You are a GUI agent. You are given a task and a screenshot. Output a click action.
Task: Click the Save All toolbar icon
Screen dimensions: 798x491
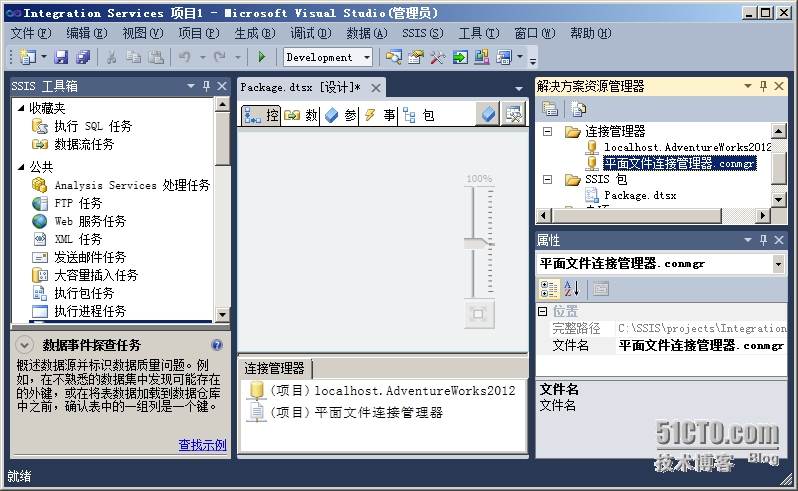[x=82, y=57]
